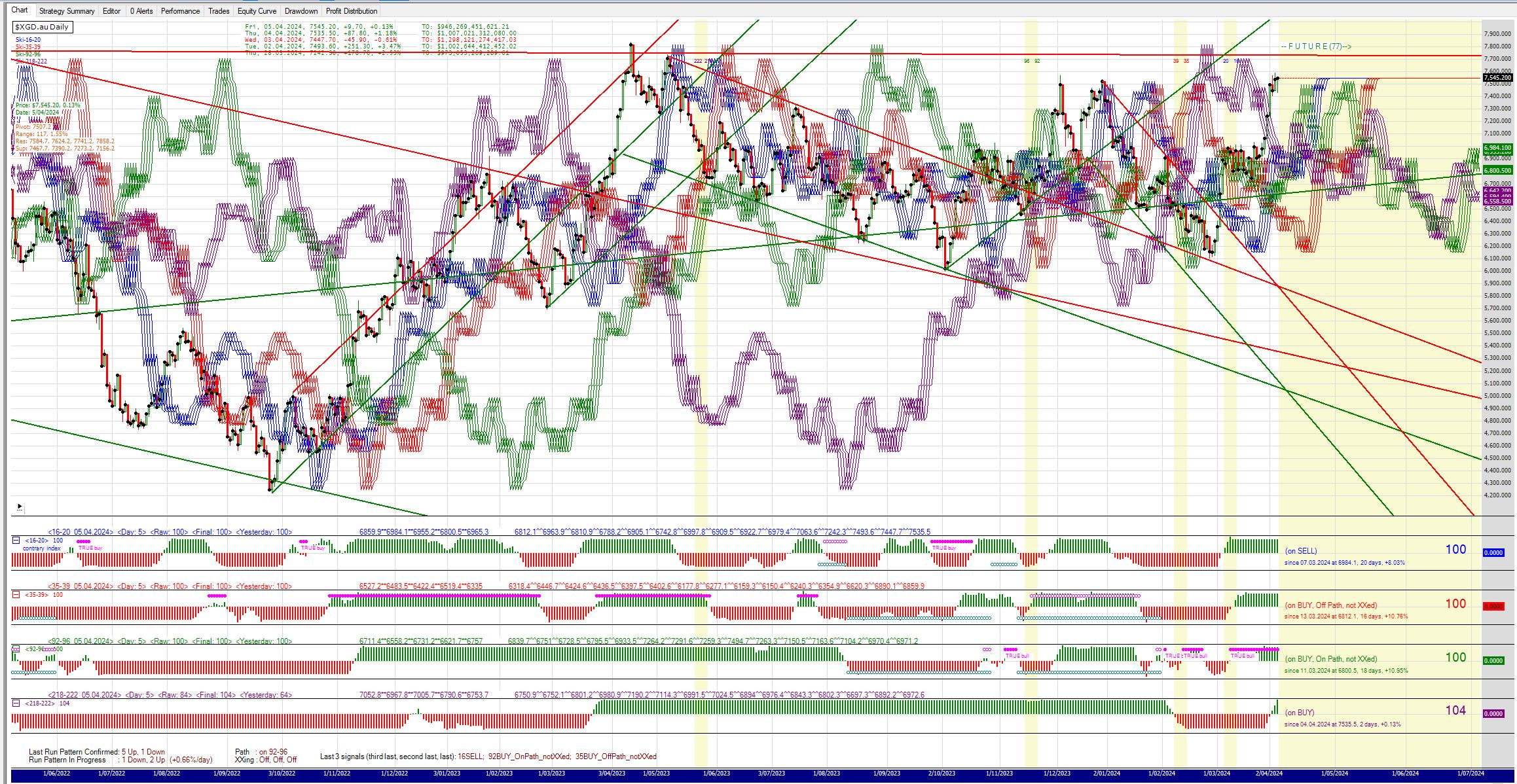The image size is (1517, 784).
Task: Open the Trades tab
Action: pyautogui.click(x=219, y=11)
